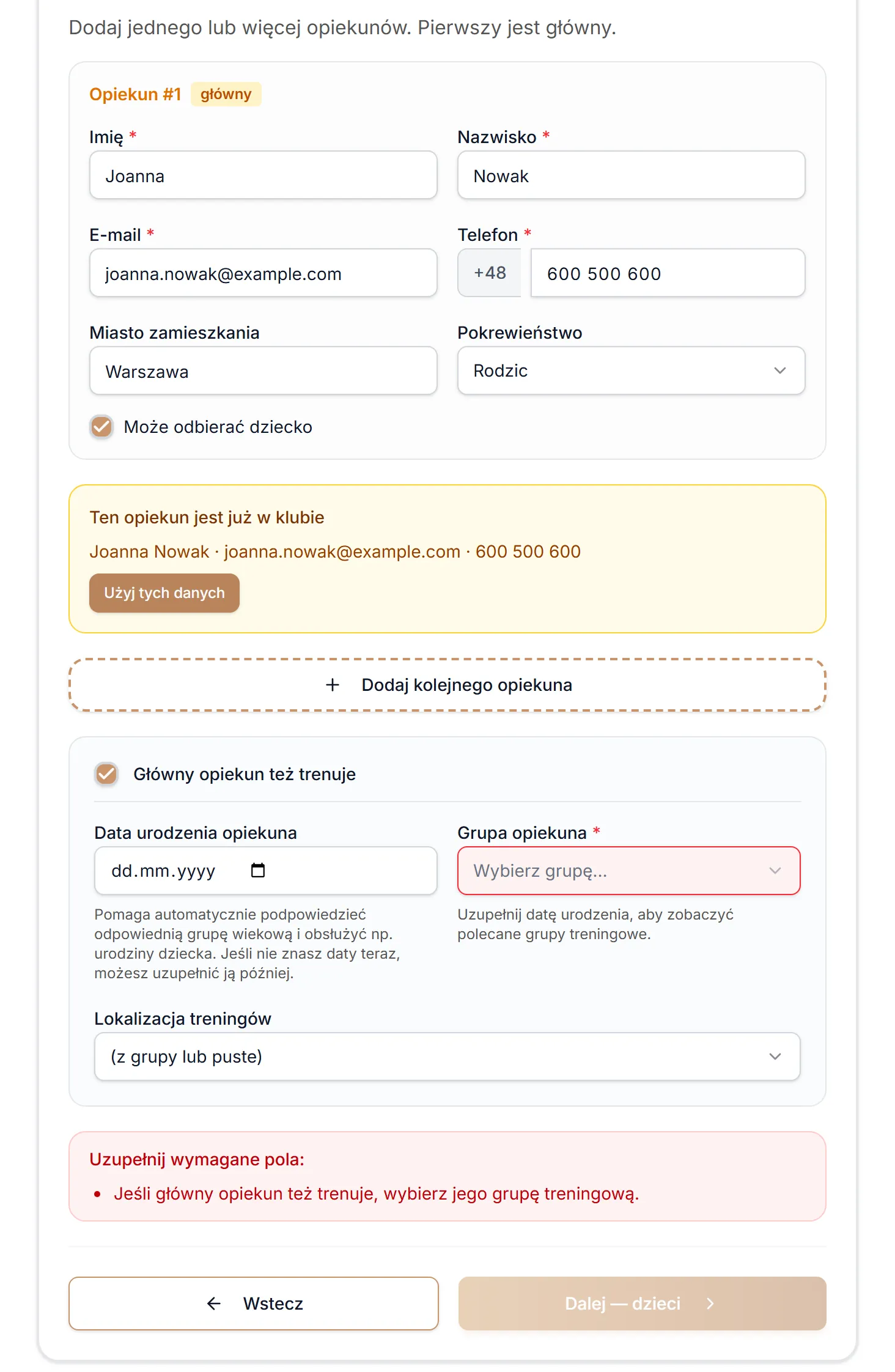Click the Data urodzenia opiekuna date field

pyautogui.click(x=265, y=871)
